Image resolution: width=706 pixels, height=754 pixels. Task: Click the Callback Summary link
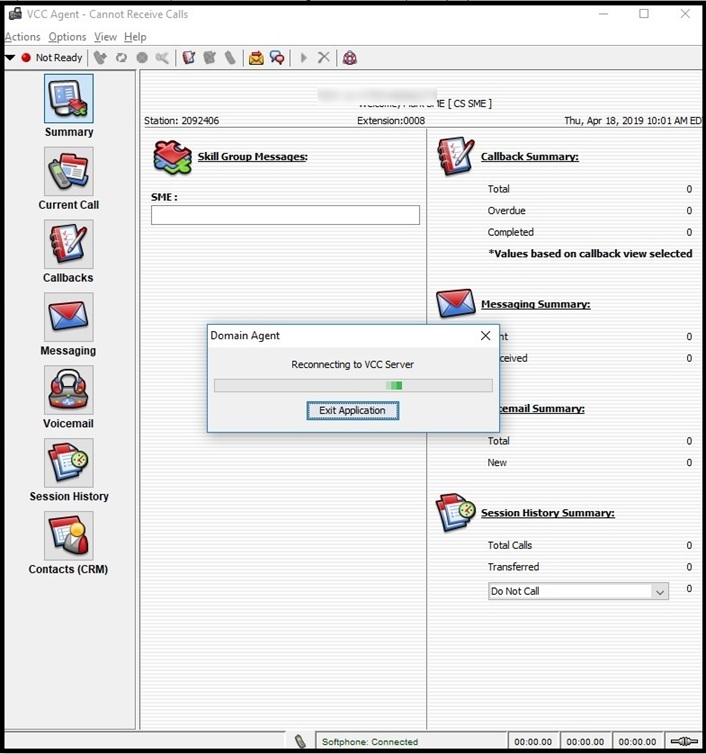pos(530,157)
